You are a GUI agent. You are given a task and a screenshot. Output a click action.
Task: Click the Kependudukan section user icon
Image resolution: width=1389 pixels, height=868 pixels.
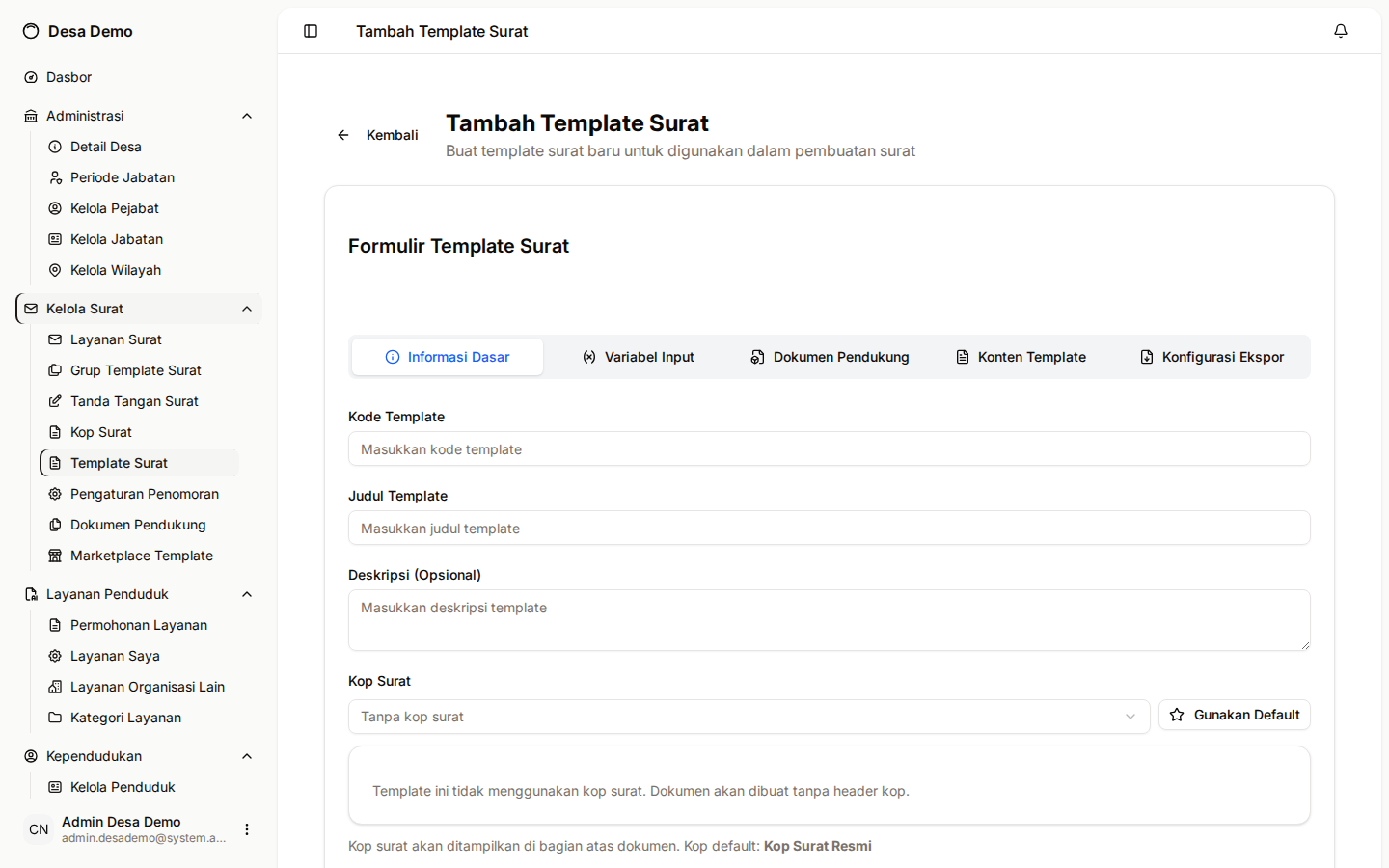pyautogui.click(x=31, y=756)
